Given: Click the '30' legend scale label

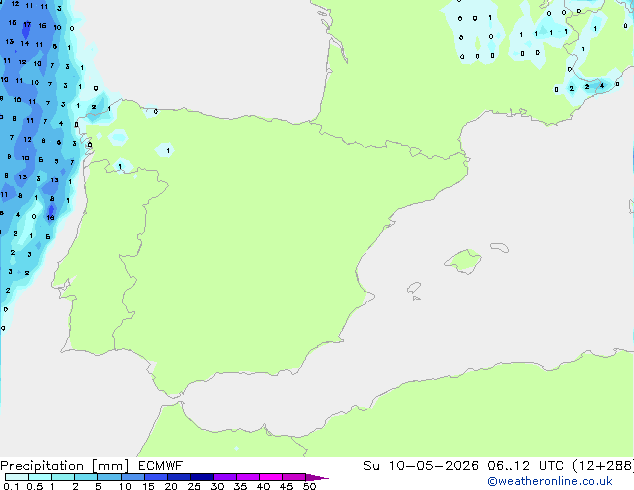Looking at the screenshot, I should 217,486.
